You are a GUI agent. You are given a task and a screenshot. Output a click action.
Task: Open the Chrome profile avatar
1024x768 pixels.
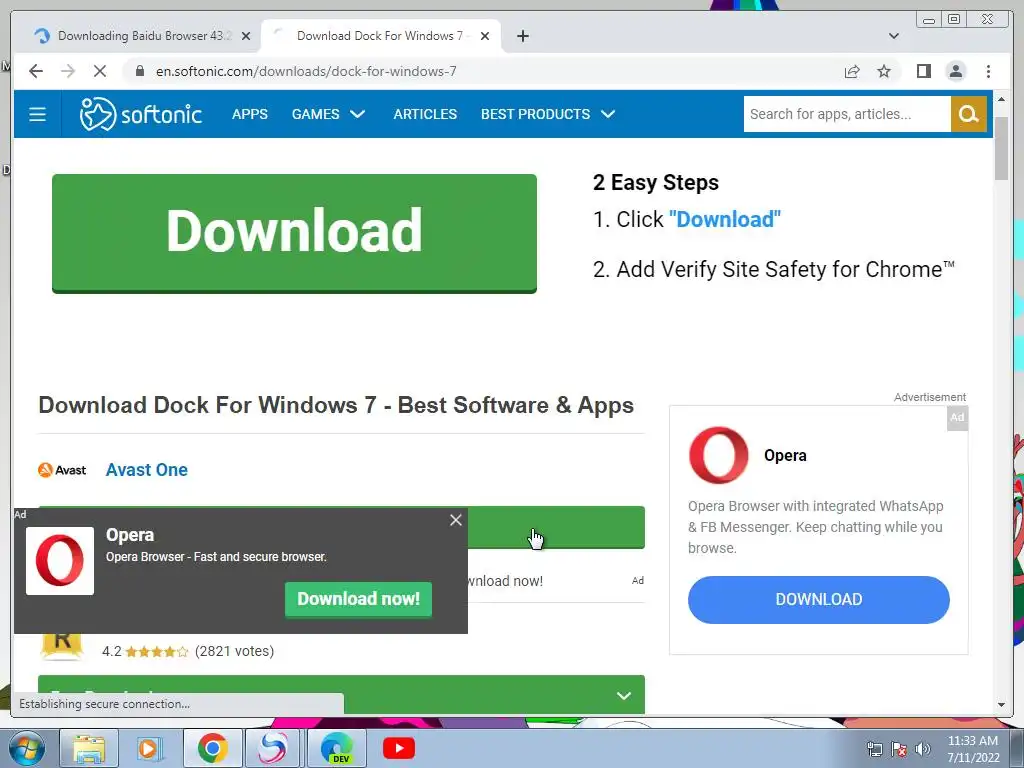tap(955, 71)
